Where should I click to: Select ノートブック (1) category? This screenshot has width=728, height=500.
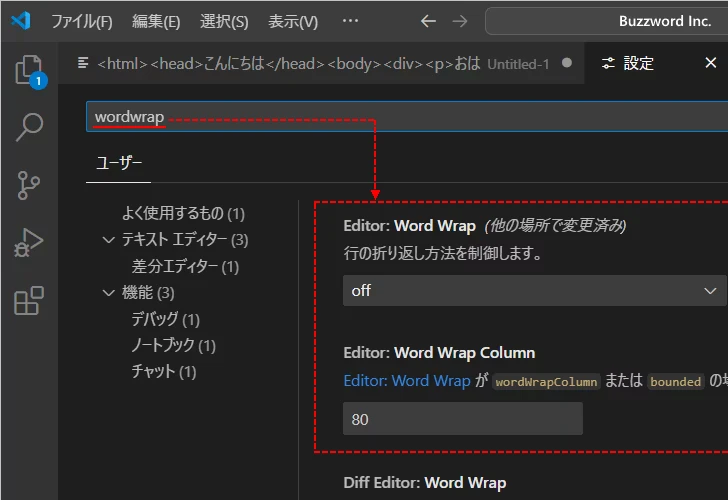pyautogui.click(x=173, y=345)
